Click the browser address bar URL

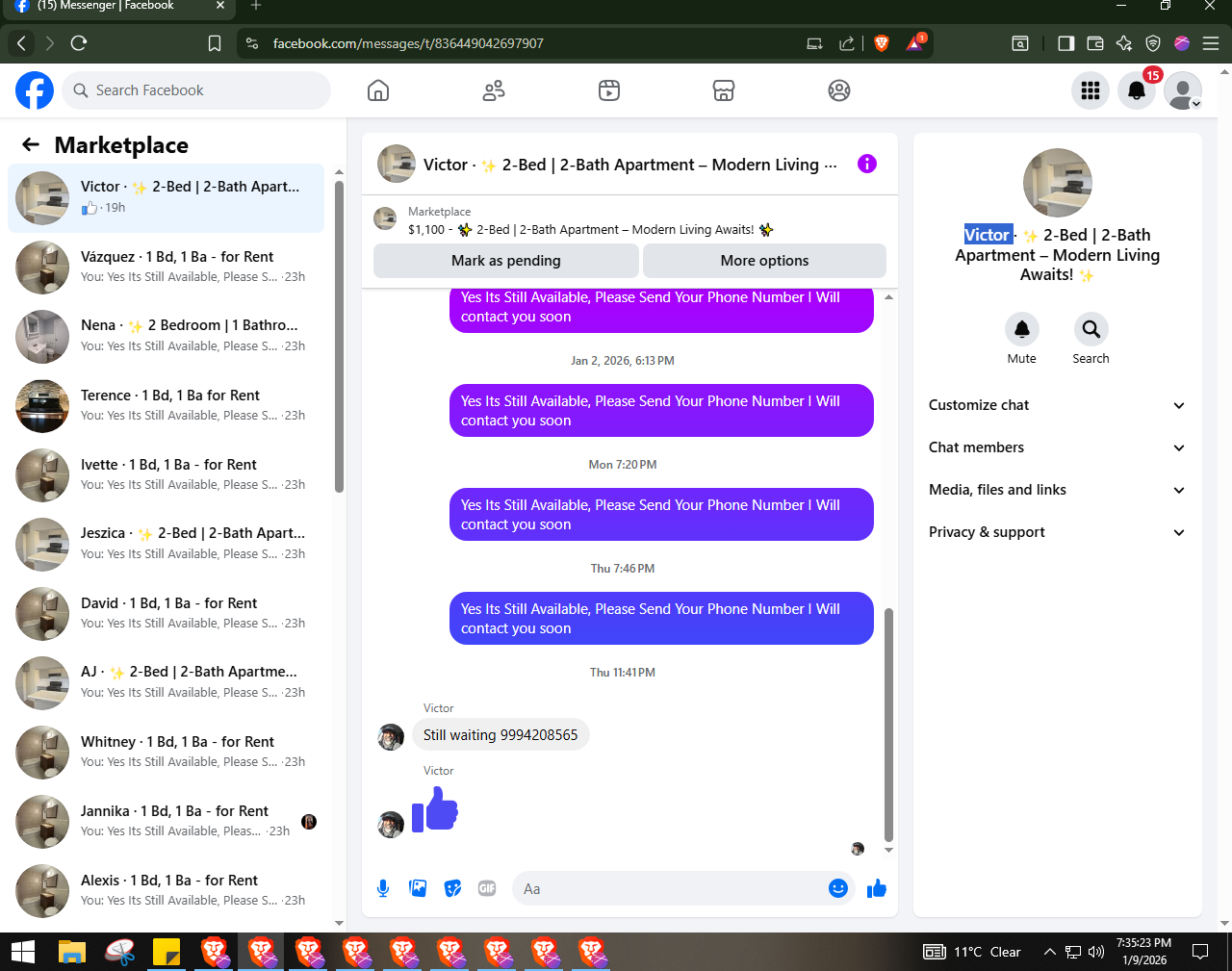coord(408,43)
